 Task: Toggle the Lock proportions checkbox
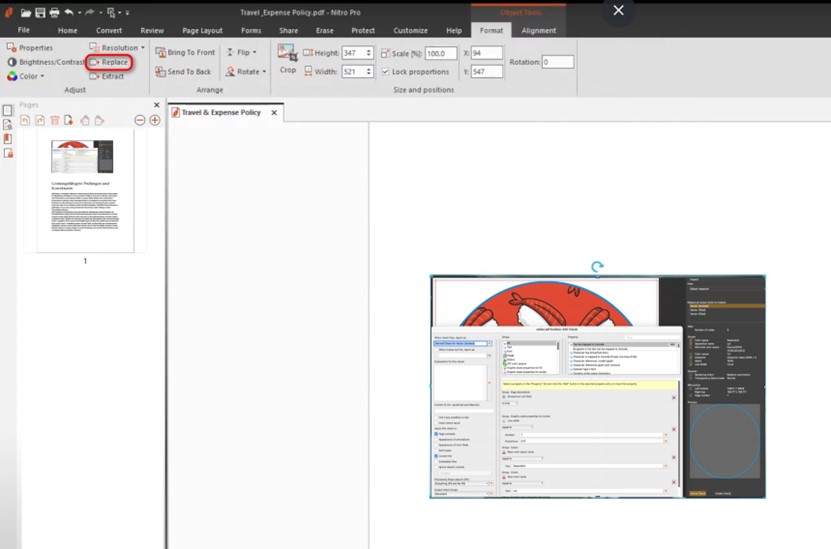pyautogui.click(x=386, y=72)
